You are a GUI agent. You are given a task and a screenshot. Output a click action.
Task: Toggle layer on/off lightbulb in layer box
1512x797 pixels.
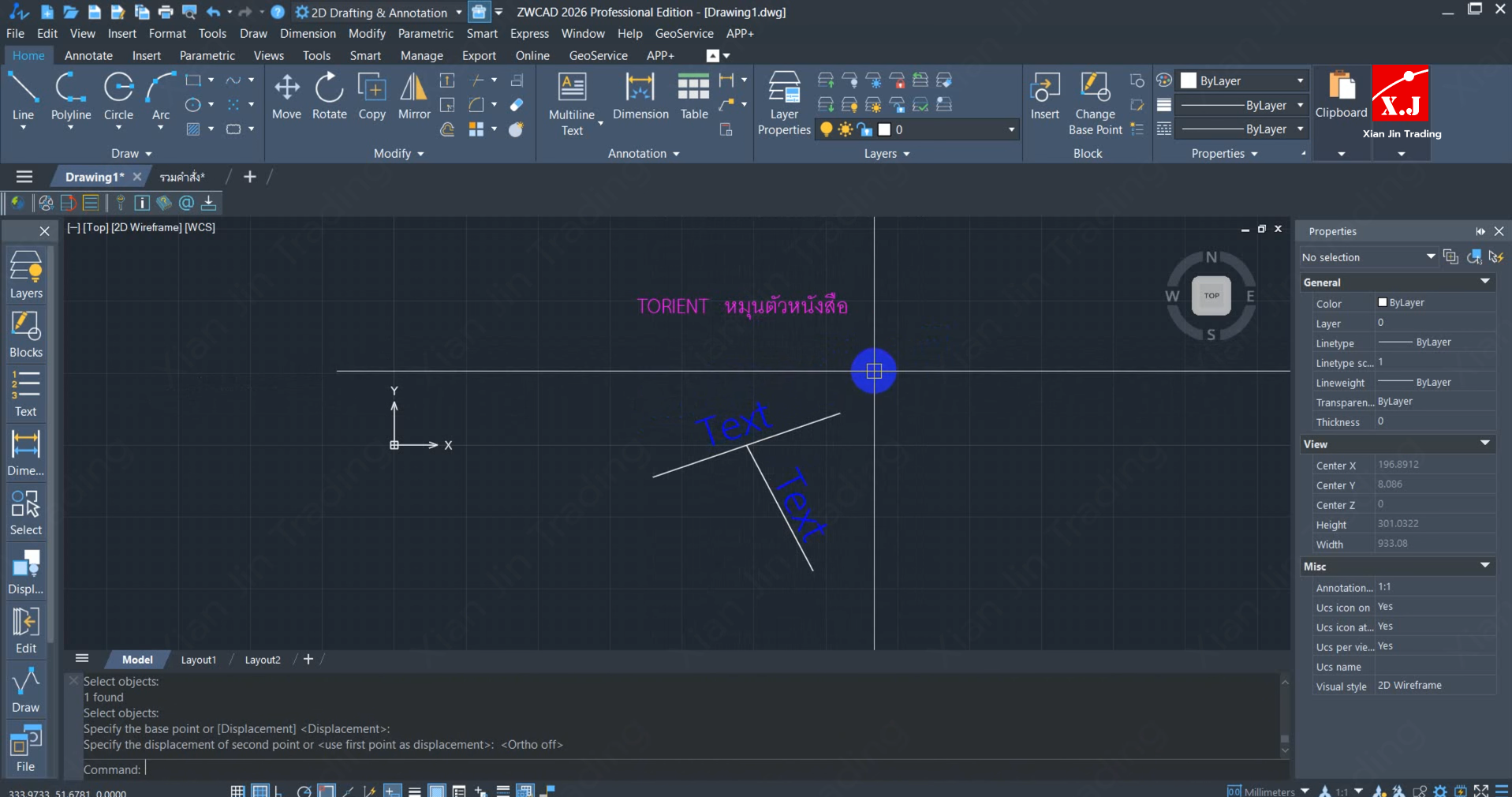pos(826,129)
